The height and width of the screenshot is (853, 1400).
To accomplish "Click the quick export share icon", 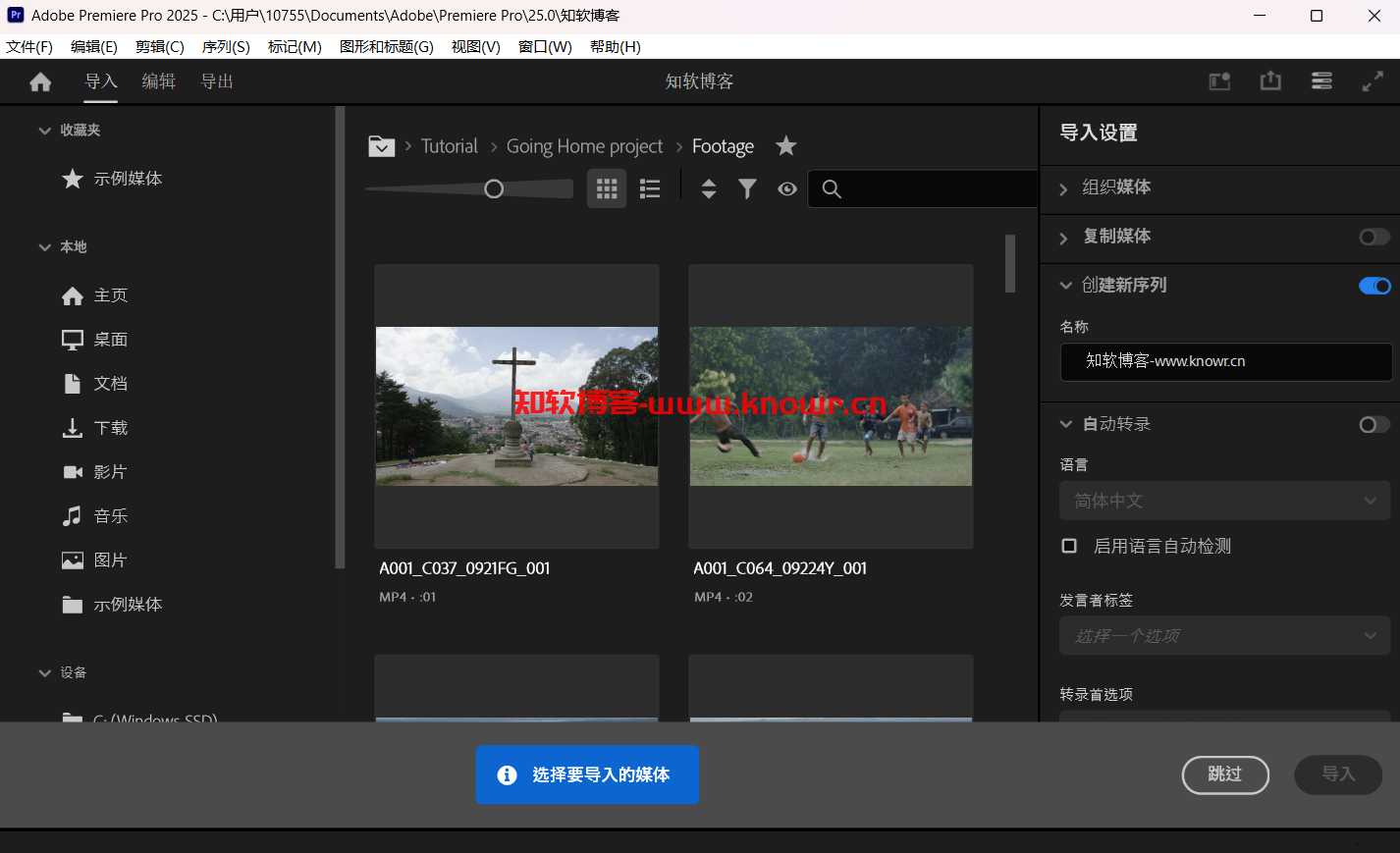I will (1270, 80).
